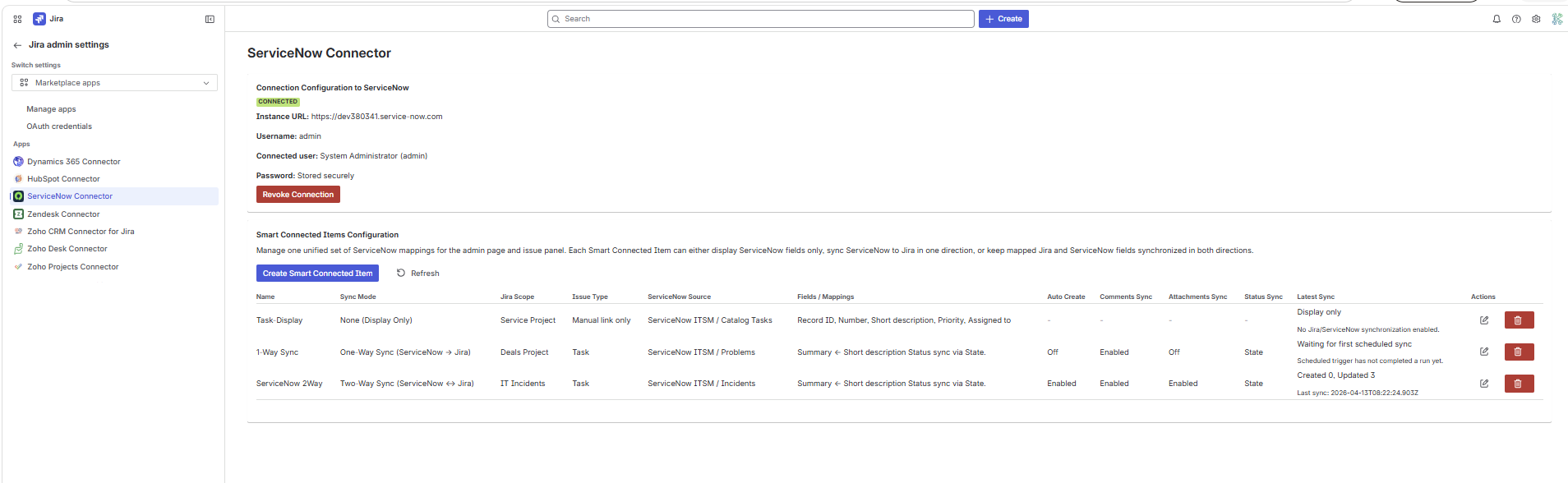Click the IT Incidents scope cell

click(x=523, y=384)
